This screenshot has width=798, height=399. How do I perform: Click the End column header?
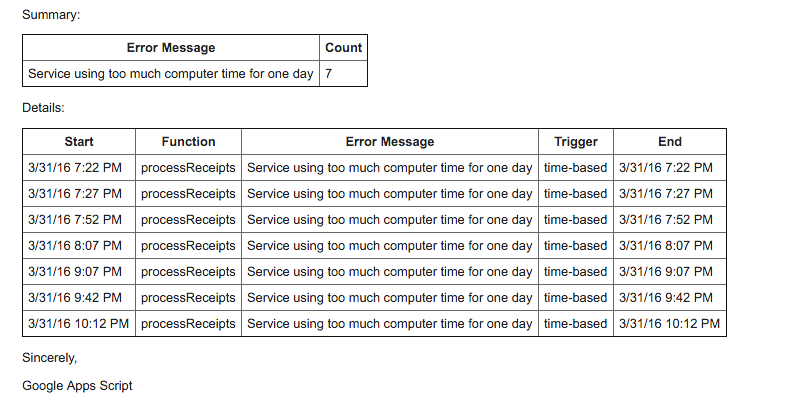coord(670,141)
